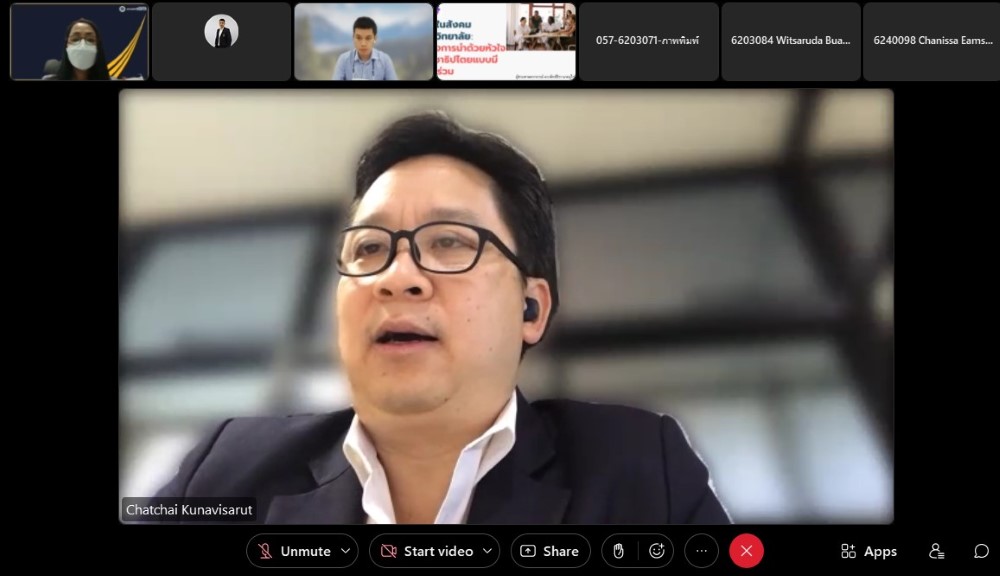Open the More options ellipsis menu
Viewport: 1000px width, 576px height.
pyautogui.click(x=702, y=551)
